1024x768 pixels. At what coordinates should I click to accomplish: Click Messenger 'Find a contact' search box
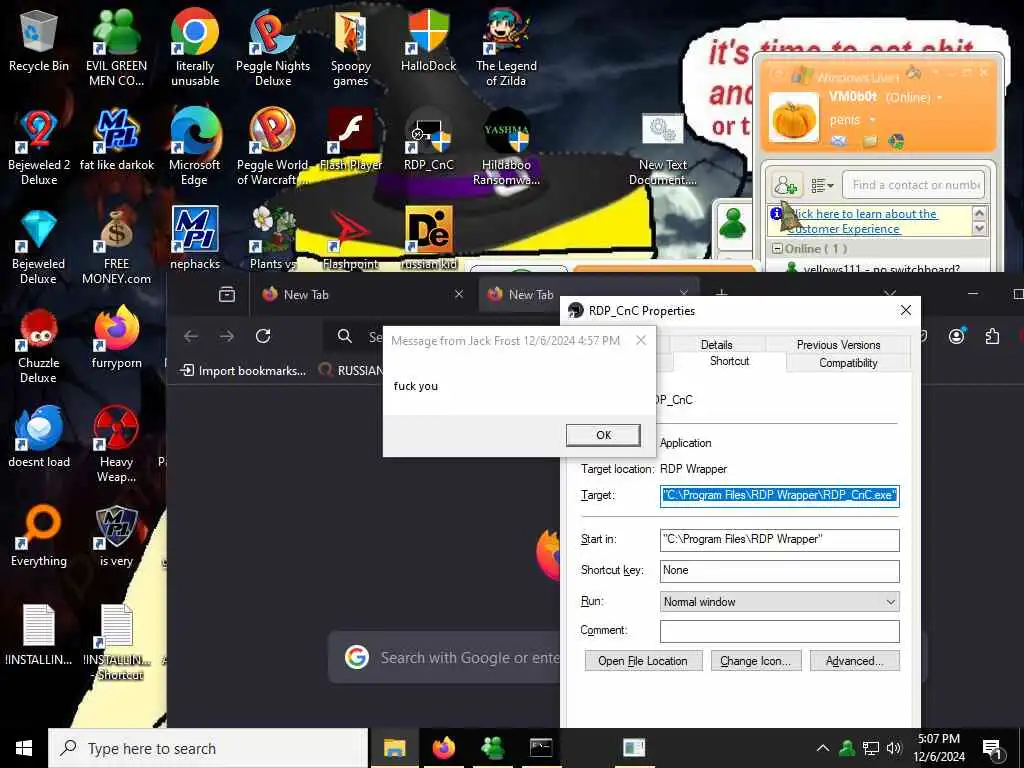tap(913, 185)
